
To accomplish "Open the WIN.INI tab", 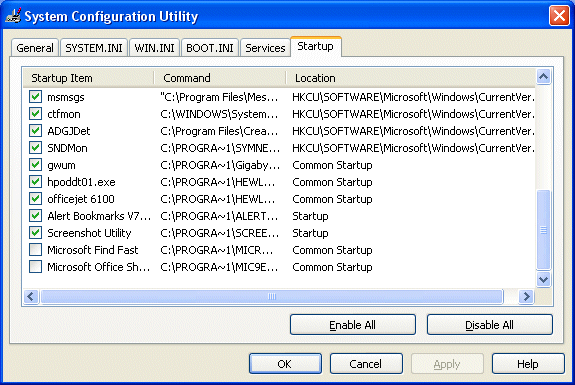I will point(154,48).
